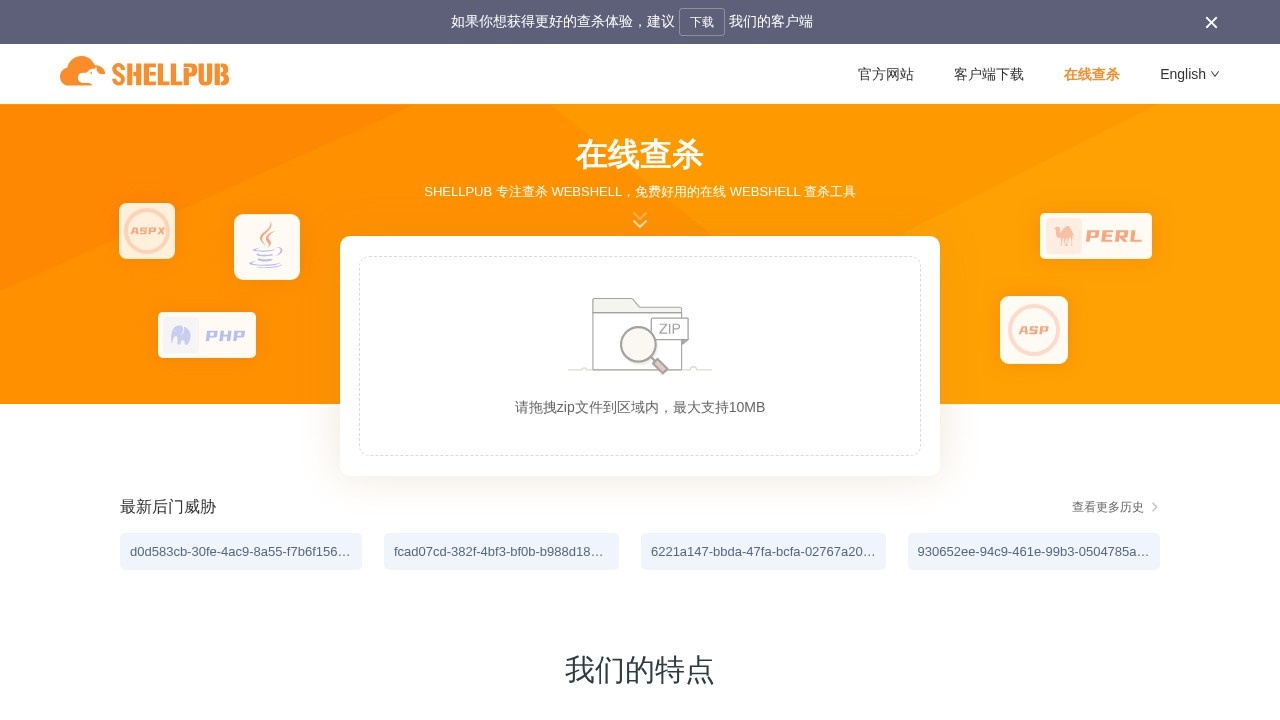Click threat hash starting with d0d583cb

241,551
